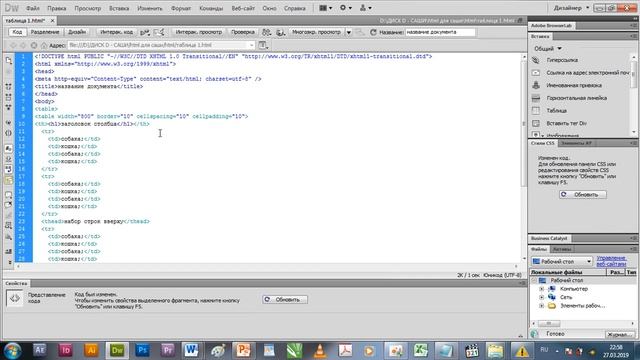Click the stop icon in the address bar

click(x=34, y=45)
